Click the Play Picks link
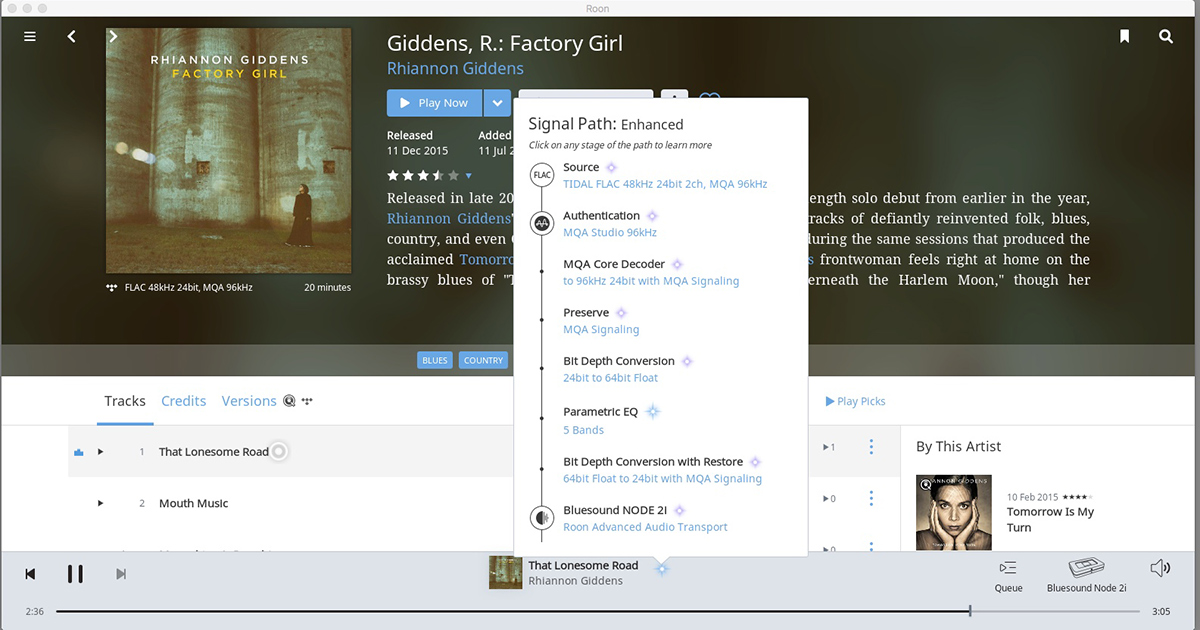The height and width of the screenshot is (630, 1200). click(856, 401)
